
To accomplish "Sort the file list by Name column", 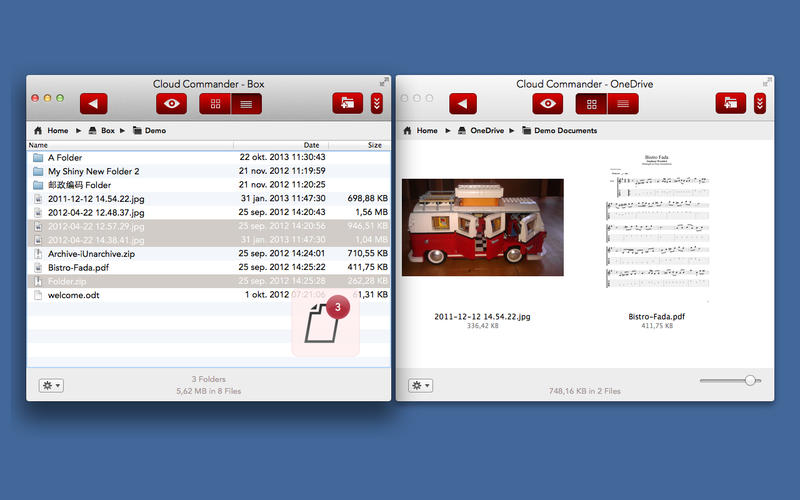I will coord(38,145).
